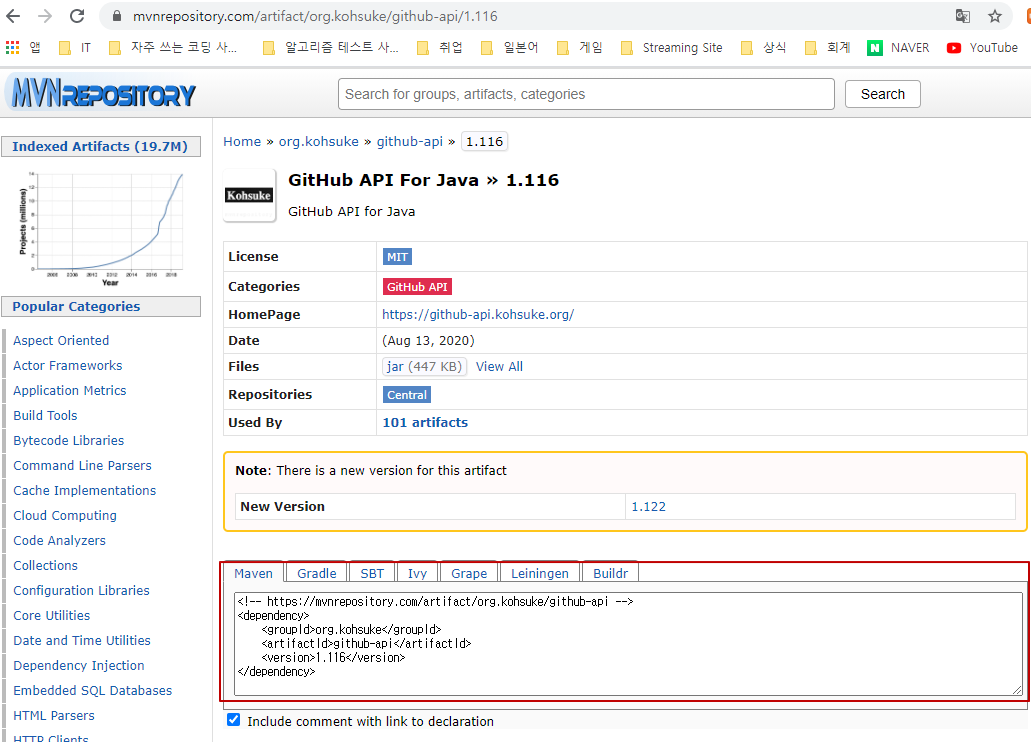The height and width of the screenshot is (742, 1031).
Task: Open the Build Tools category
Action: pos(45,415)
